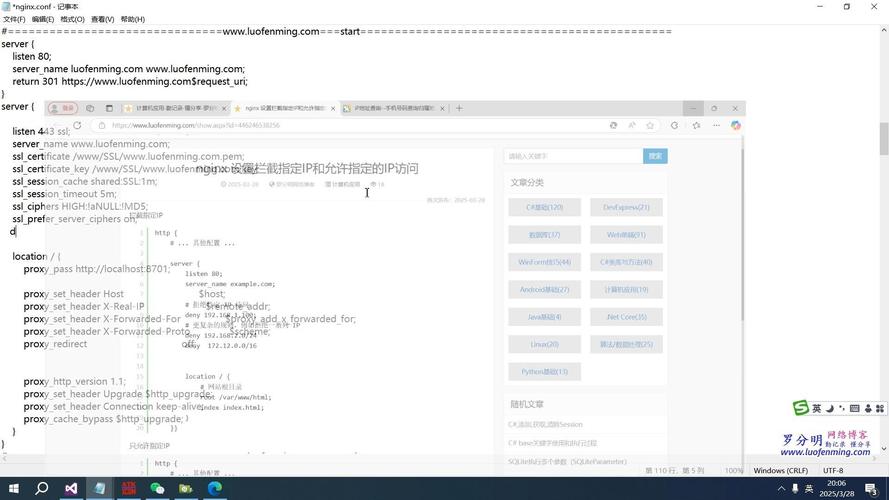Open the 查看(V) menu in Notepad
This screenshot has height=500, width=889.
[103, 19]
